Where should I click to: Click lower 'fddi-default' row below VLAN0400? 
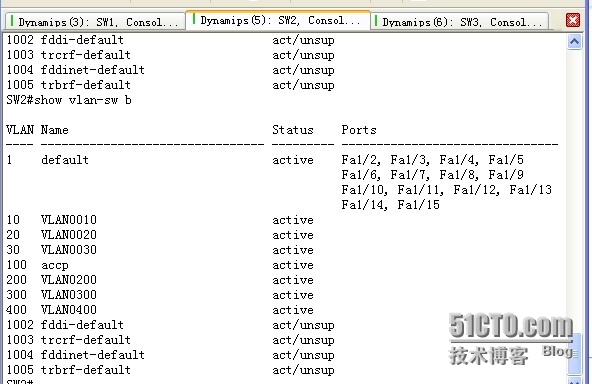[170, 325]
